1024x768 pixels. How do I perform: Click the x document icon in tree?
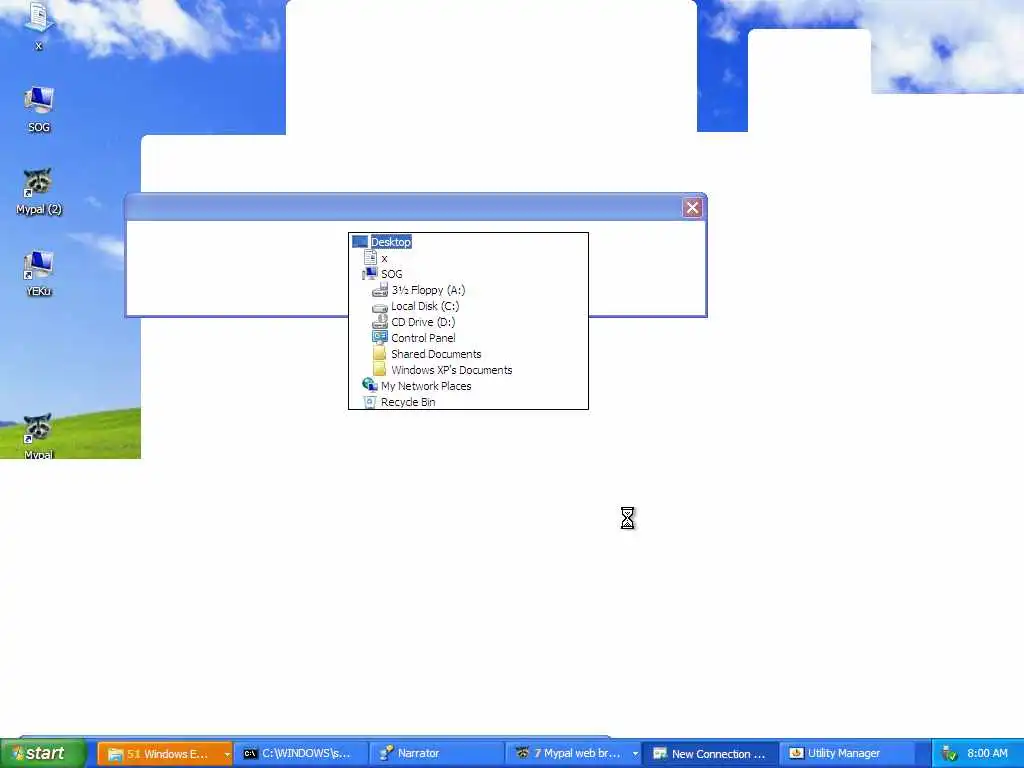(370, 257)
